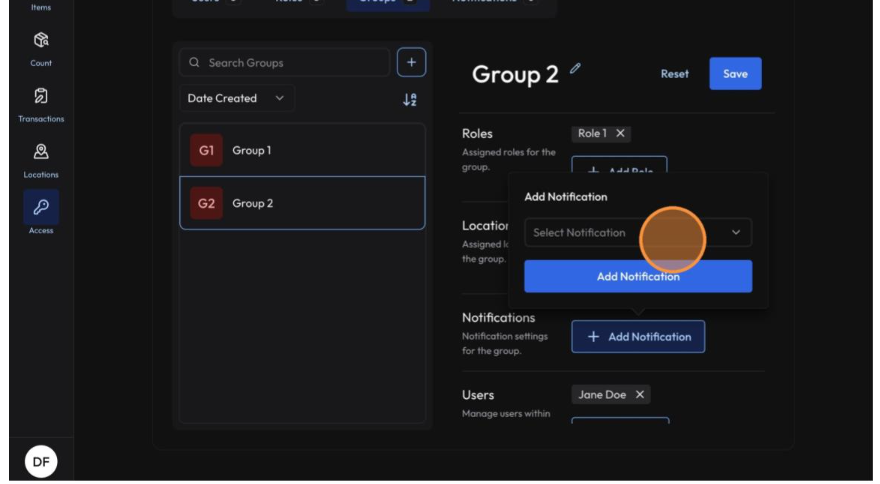
Task: Click the Group 2 heading
Action: pos(515,74)
